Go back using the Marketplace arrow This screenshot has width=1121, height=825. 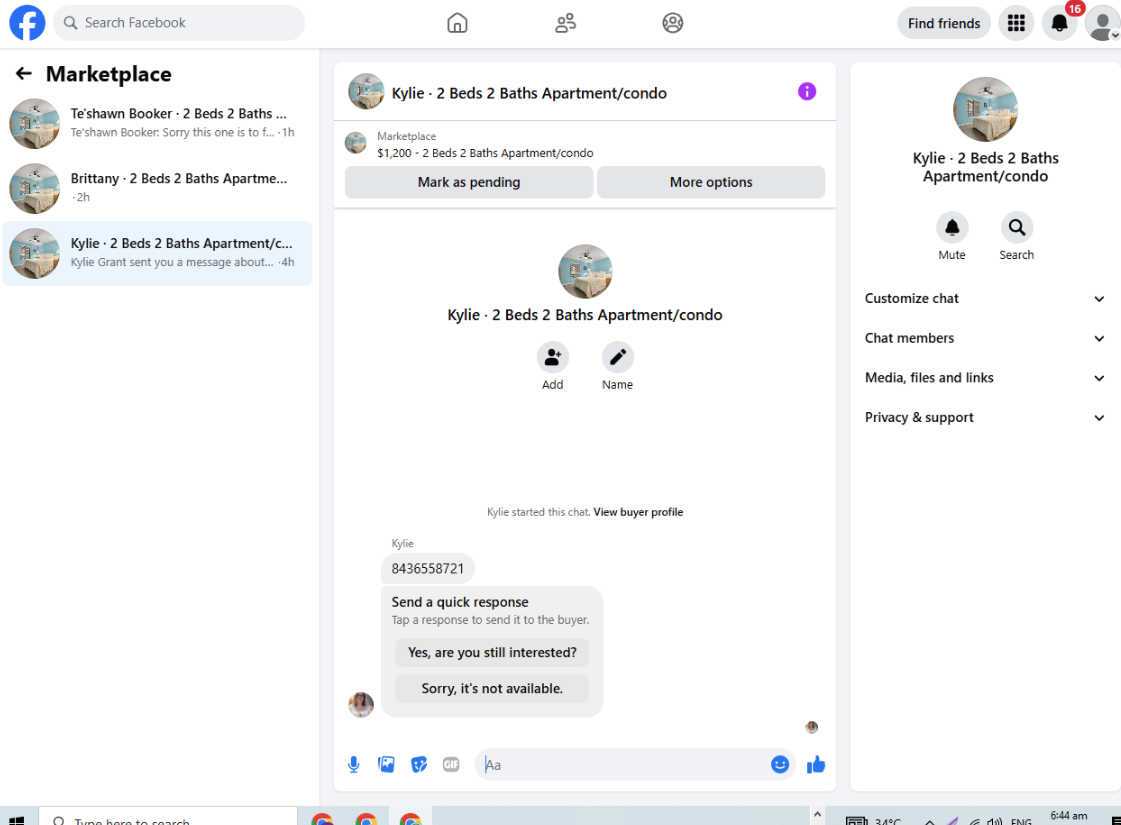24,74
